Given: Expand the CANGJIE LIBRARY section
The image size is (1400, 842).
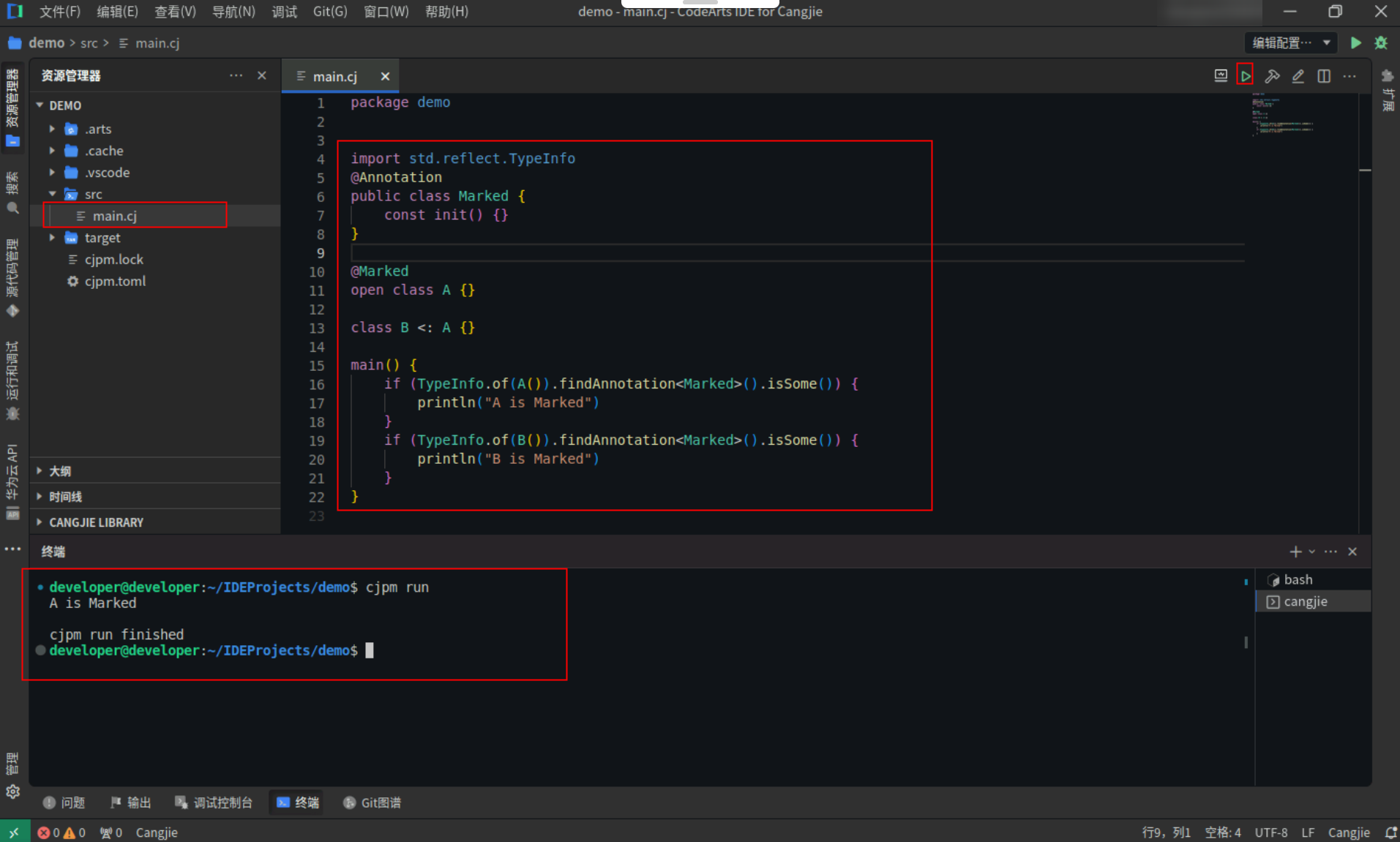Looking at the screenshot, I should coord(154,522).
